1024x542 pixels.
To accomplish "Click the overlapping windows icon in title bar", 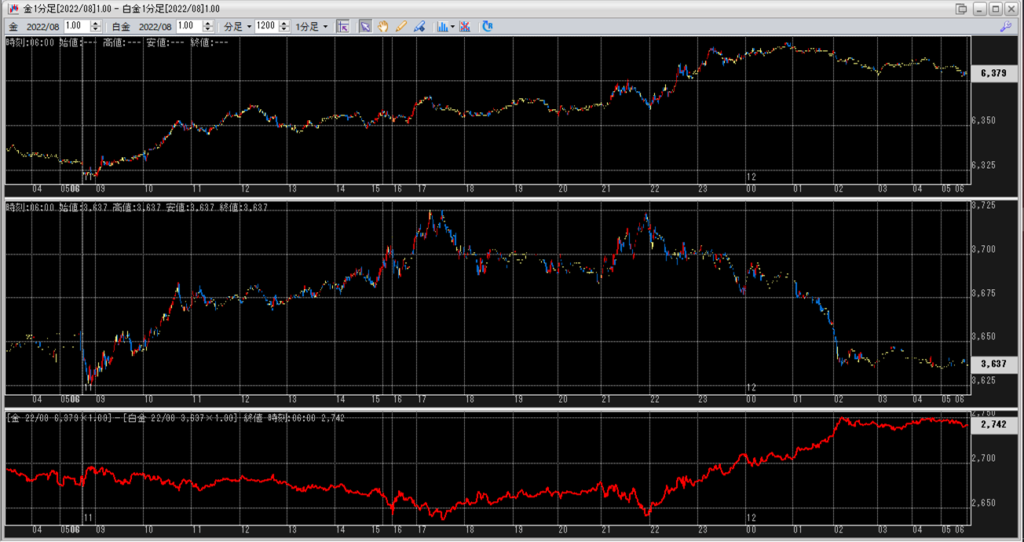I will point(961,9).
